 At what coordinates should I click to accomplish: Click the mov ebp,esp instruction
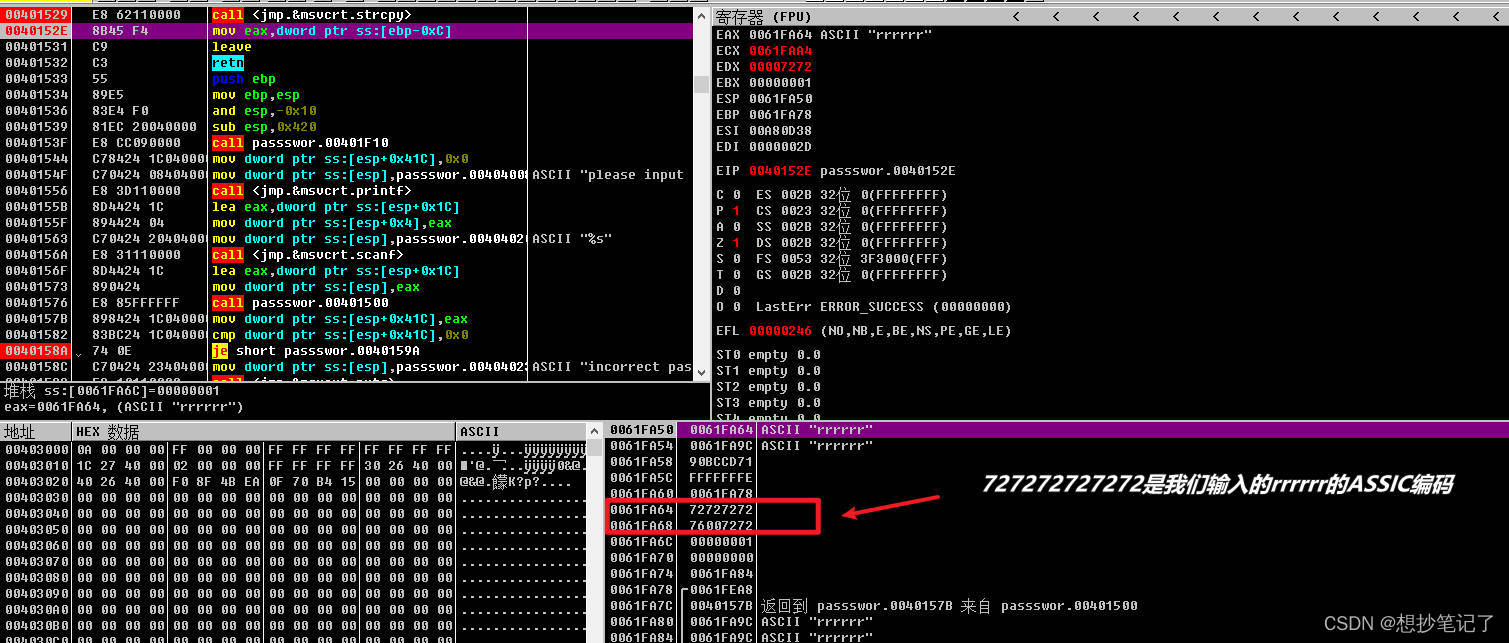tap(255, 95)
